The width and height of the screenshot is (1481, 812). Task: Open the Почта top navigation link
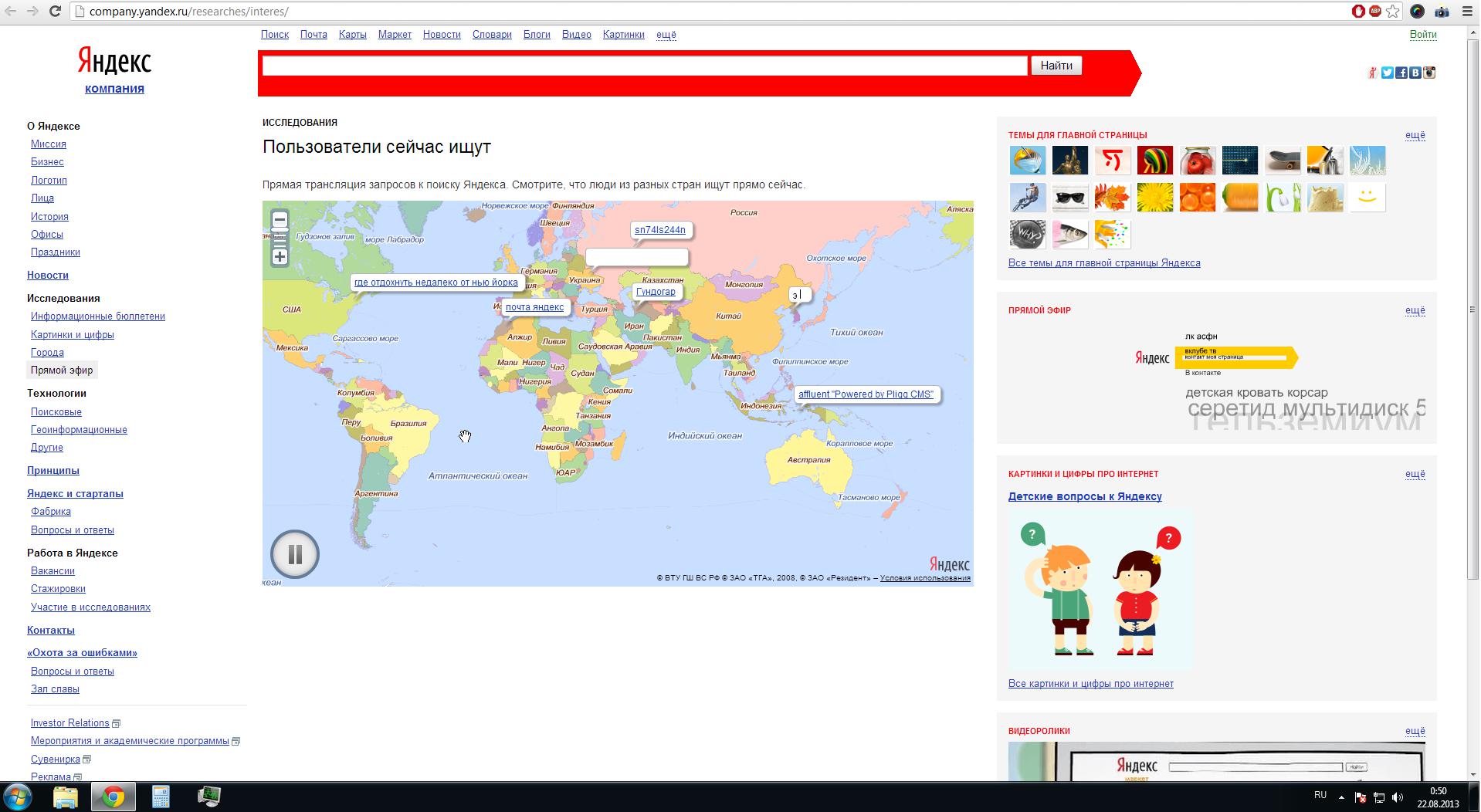pos(313,35)
